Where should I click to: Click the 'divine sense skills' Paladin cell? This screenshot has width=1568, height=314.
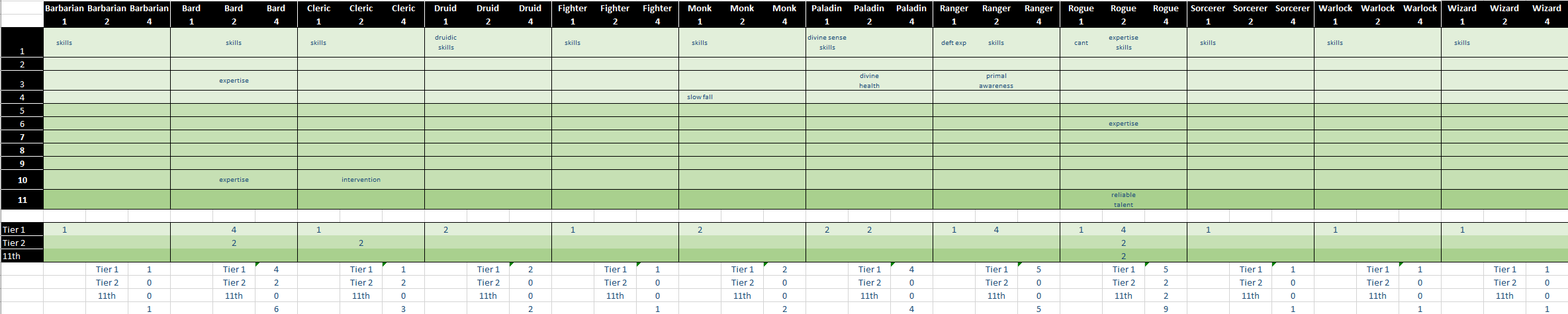coord(827,42)
